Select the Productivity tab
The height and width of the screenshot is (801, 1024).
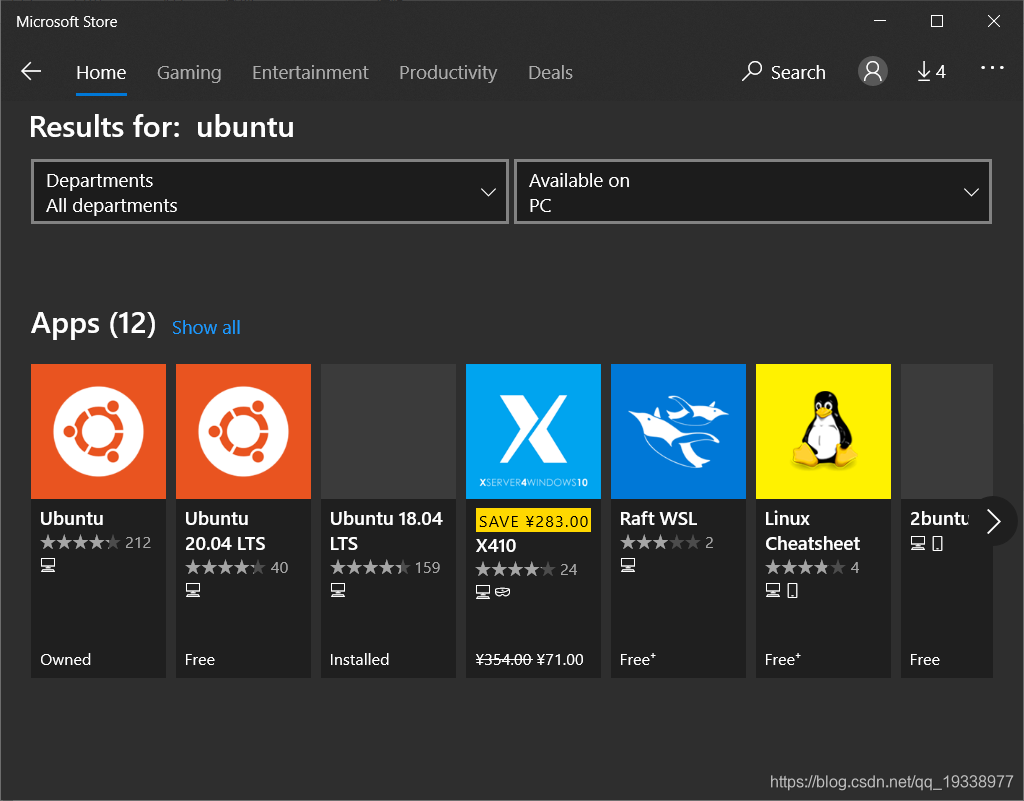447,72
